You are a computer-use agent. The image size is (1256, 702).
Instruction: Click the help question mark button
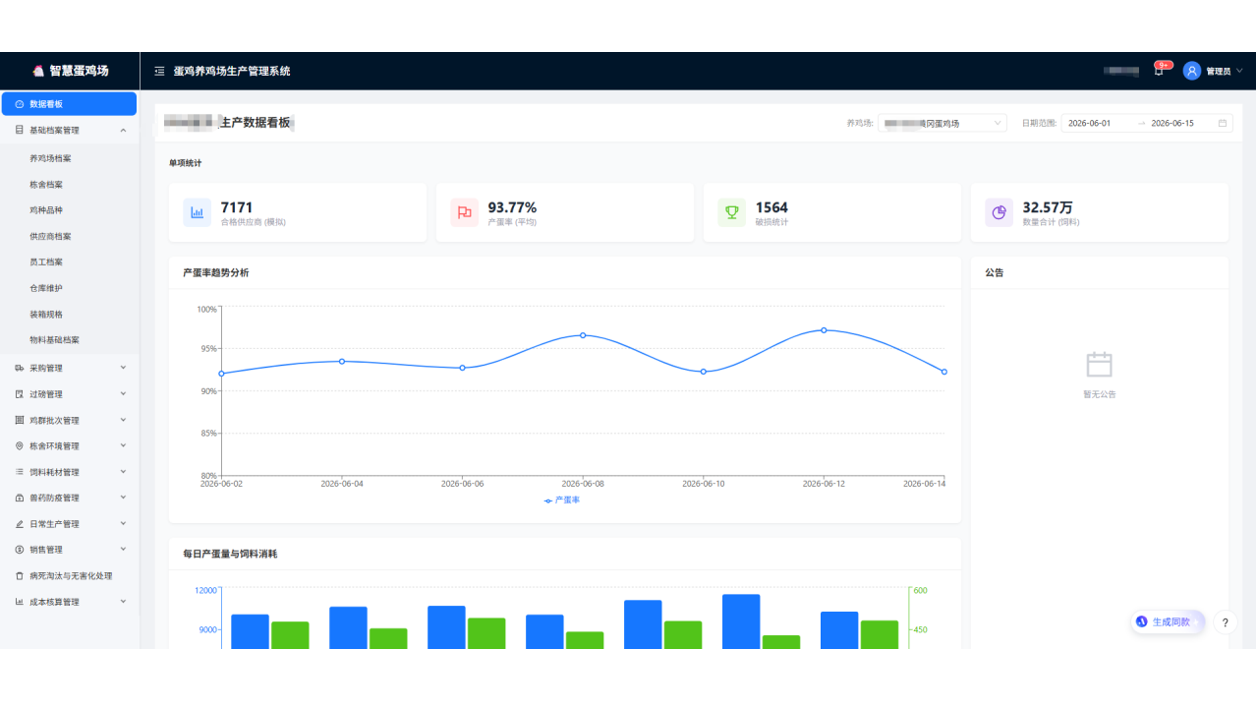click(1226, 622)
